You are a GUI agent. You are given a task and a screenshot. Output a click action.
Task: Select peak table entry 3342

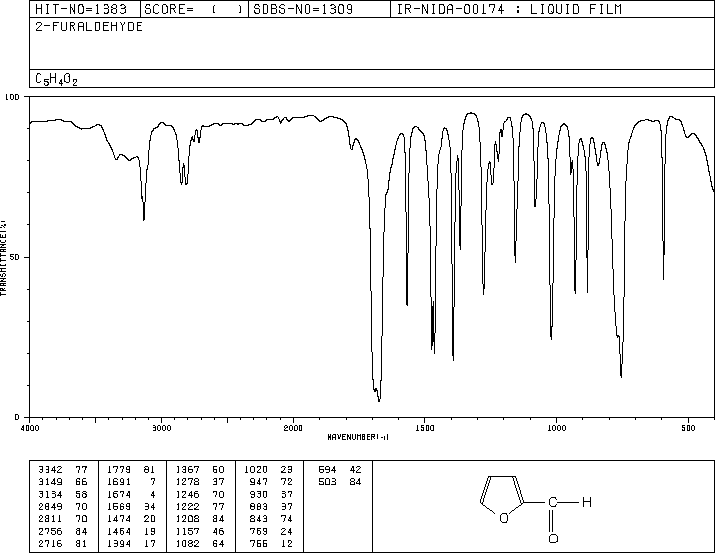(x=51, y=470)
